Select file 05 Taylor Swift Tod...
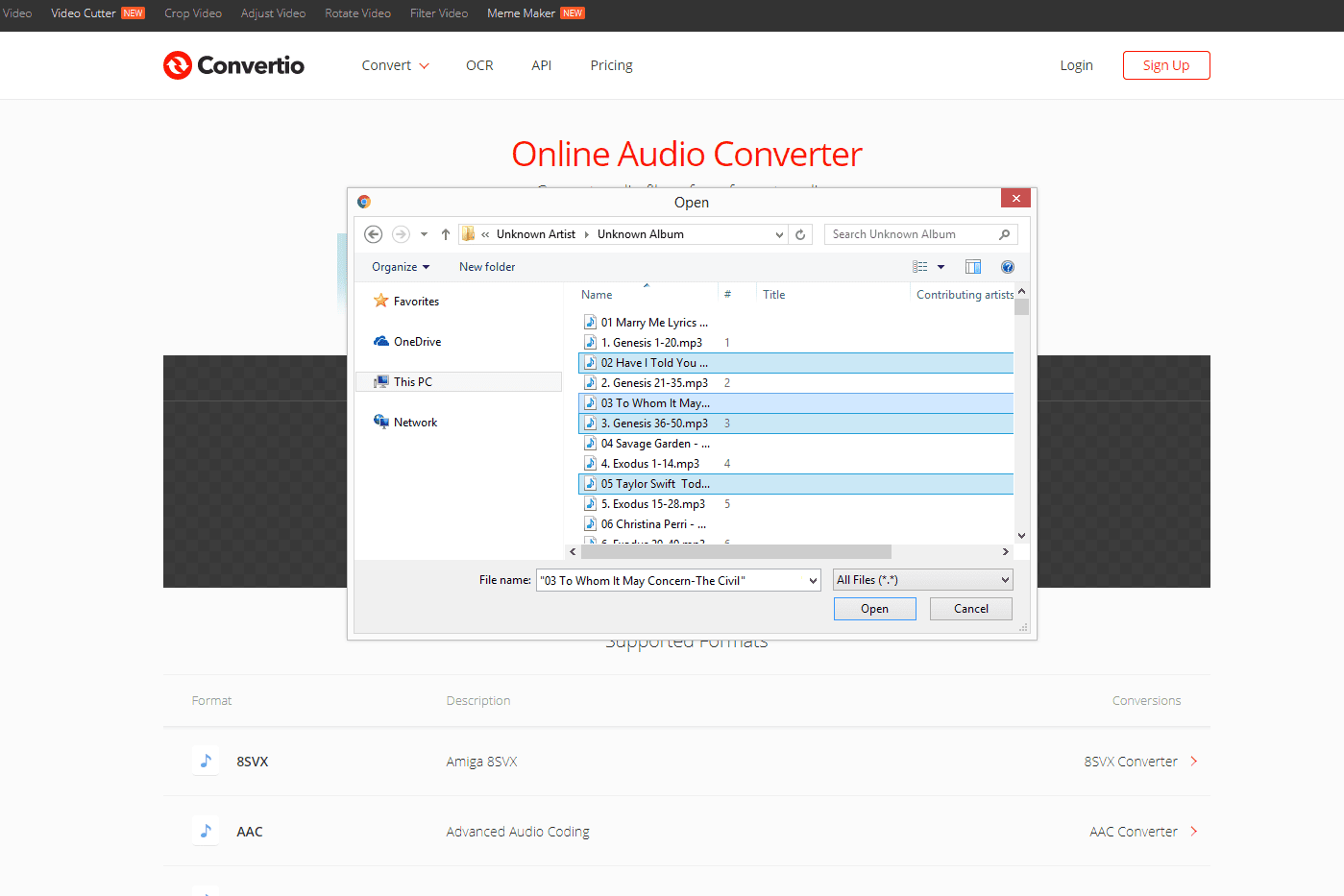The width and height of the screenshot is (1344, 896). click(x=795, y=484)
